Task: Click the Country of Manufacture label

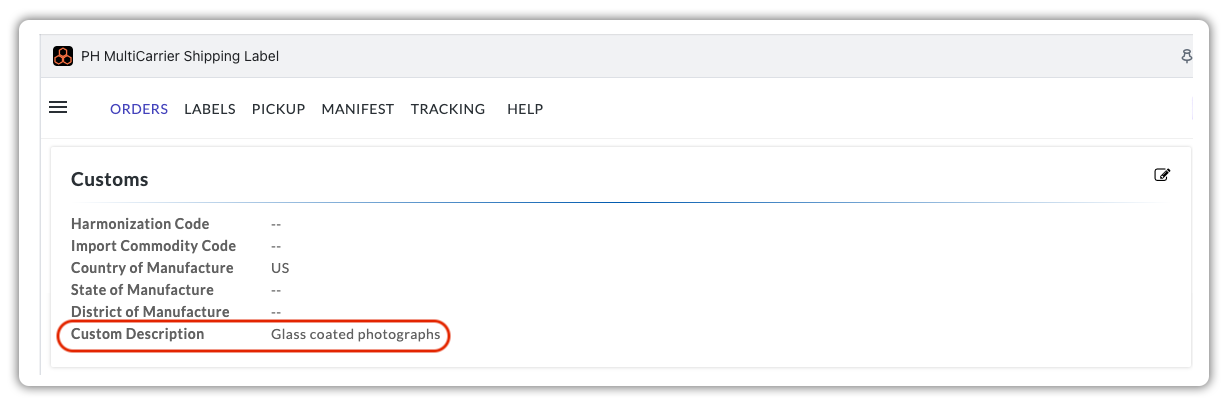Action: 152,268
